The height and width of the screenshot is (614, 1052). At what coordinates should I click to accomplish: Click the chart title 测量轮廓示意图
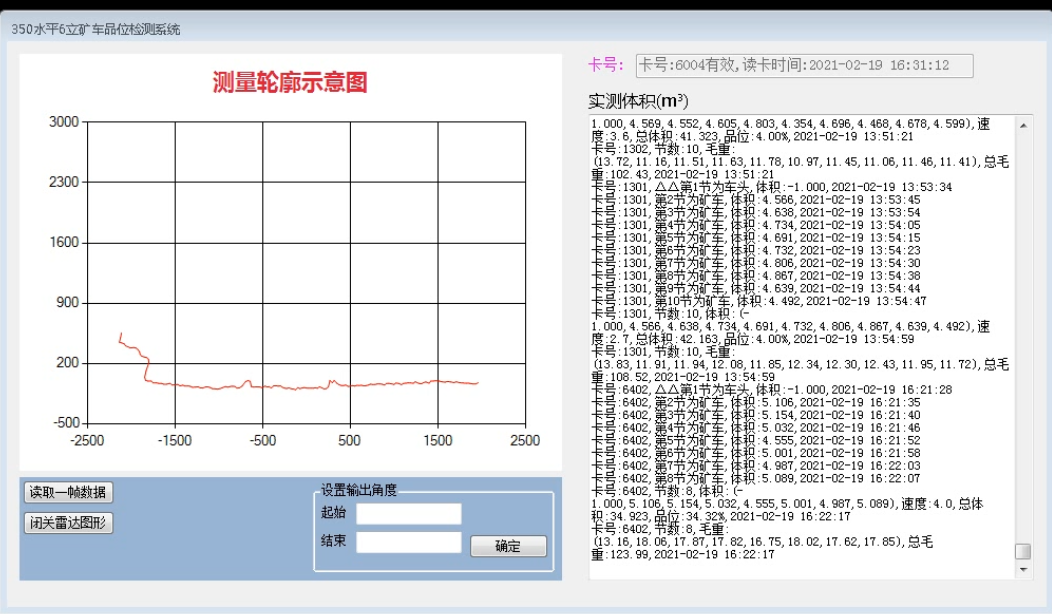pyautogui.click(x=290, y=83)
